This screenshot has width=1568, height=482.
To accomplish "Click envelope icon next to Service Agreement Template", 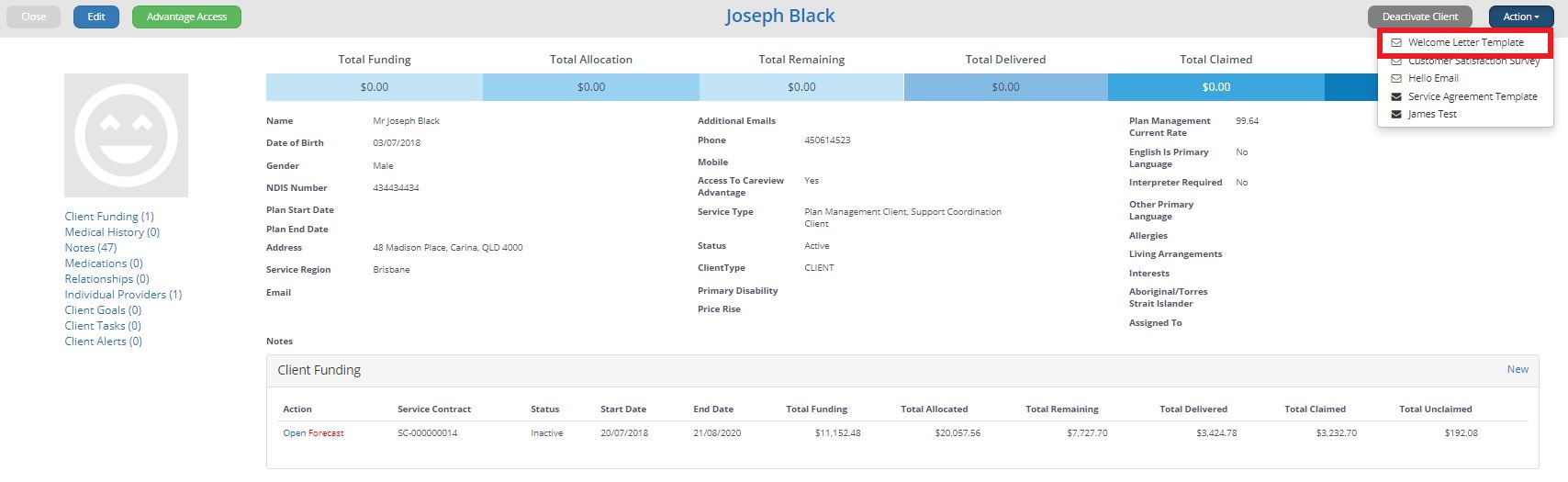I will tap(1396, 96).
